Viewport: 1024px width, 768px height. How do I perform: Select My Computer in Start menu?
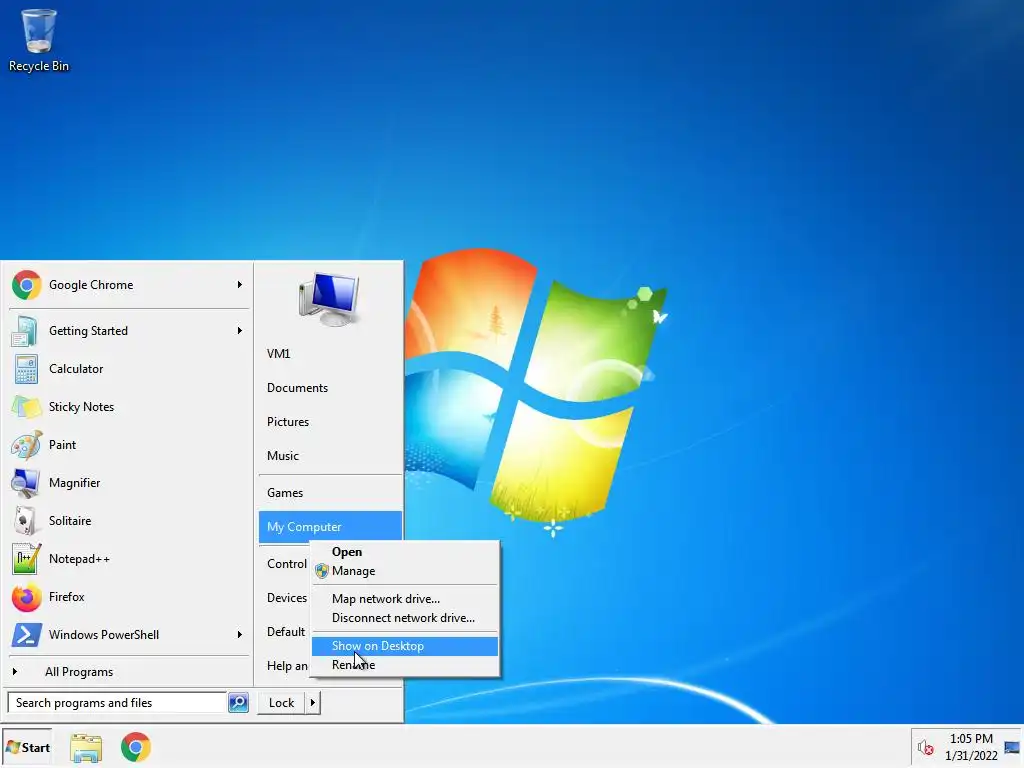[330, 527]
